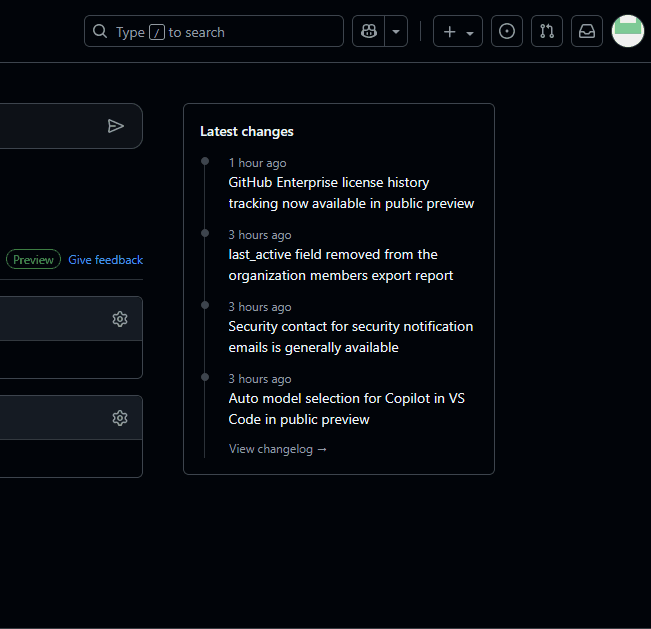Click the slash shortcut key hint
This screenshot has width=651, height=629.
(157, 32)
